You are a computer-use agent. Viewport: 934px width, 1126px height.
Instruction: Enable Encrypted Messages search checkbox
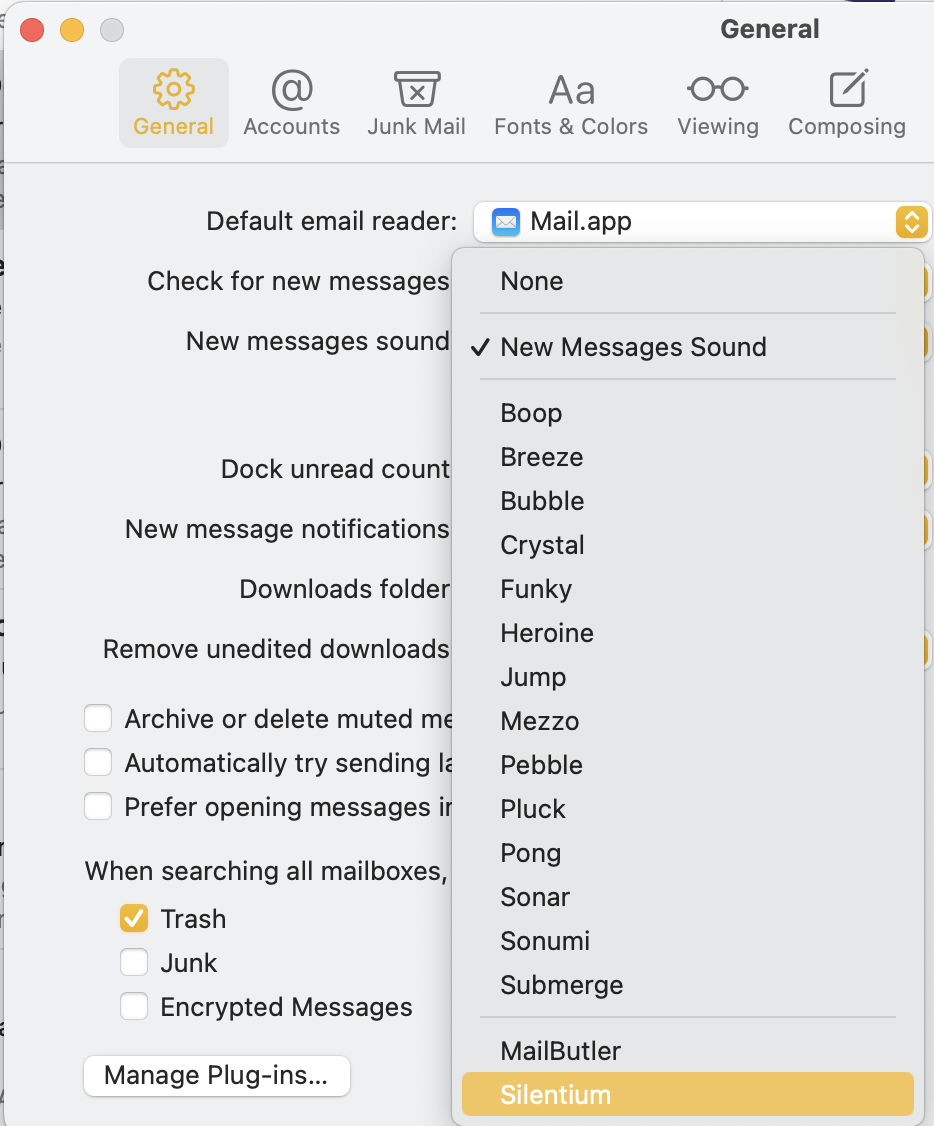pyautogui.click(x=134, y=1006)
